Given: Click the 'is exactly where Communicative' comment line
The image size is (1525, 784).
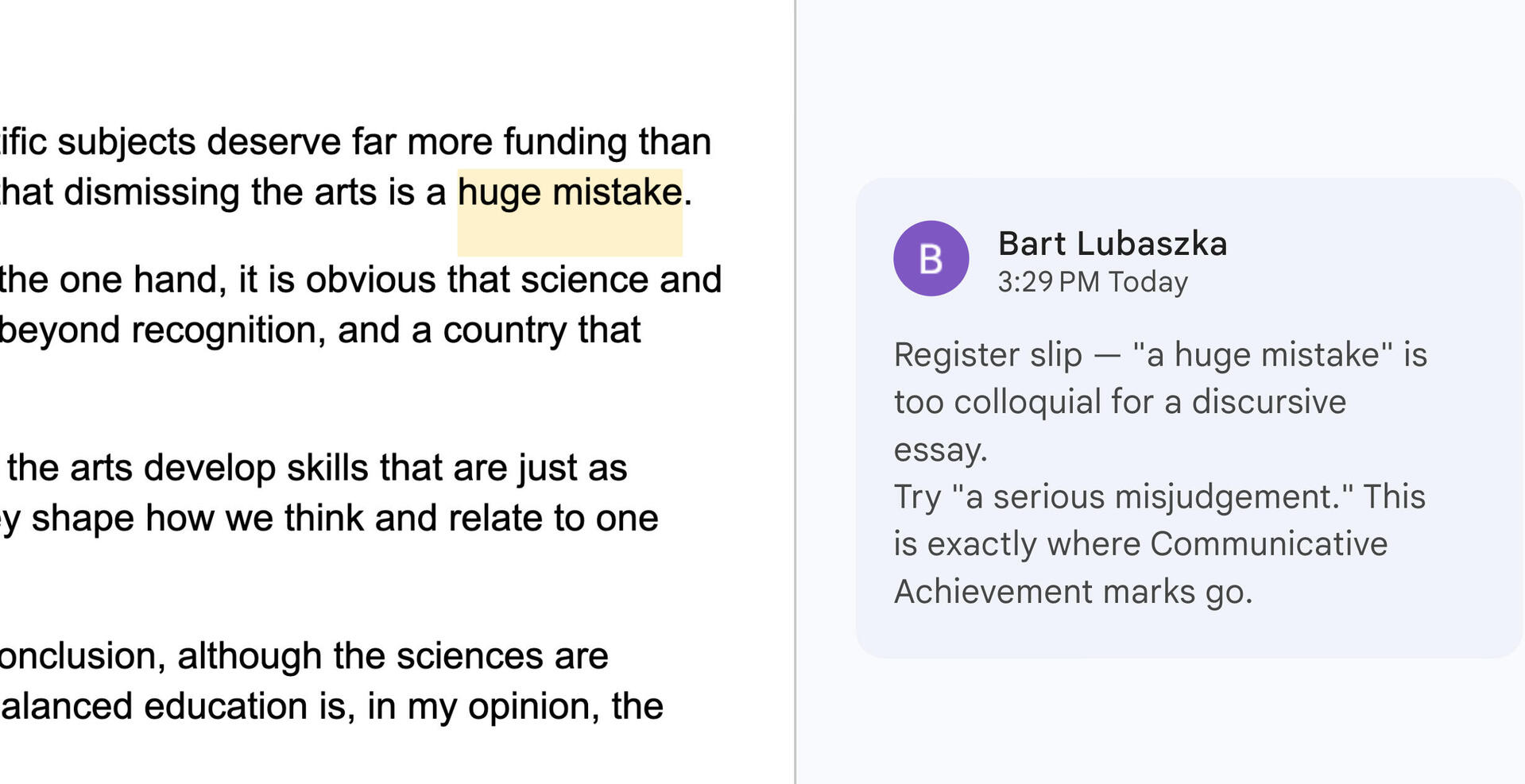Looking at the screenshot, I should click(x=1140, y=544).
